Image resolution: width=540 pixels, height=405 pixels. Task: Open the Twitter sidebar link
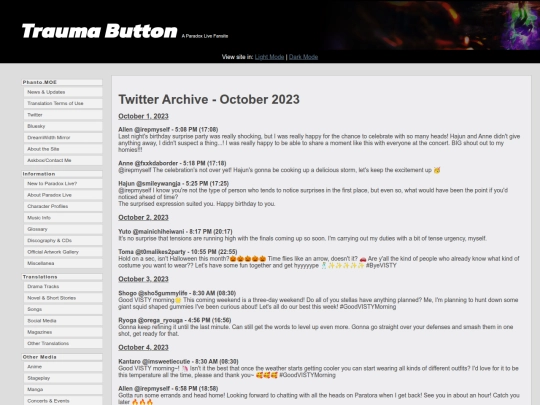coord(63,115)
